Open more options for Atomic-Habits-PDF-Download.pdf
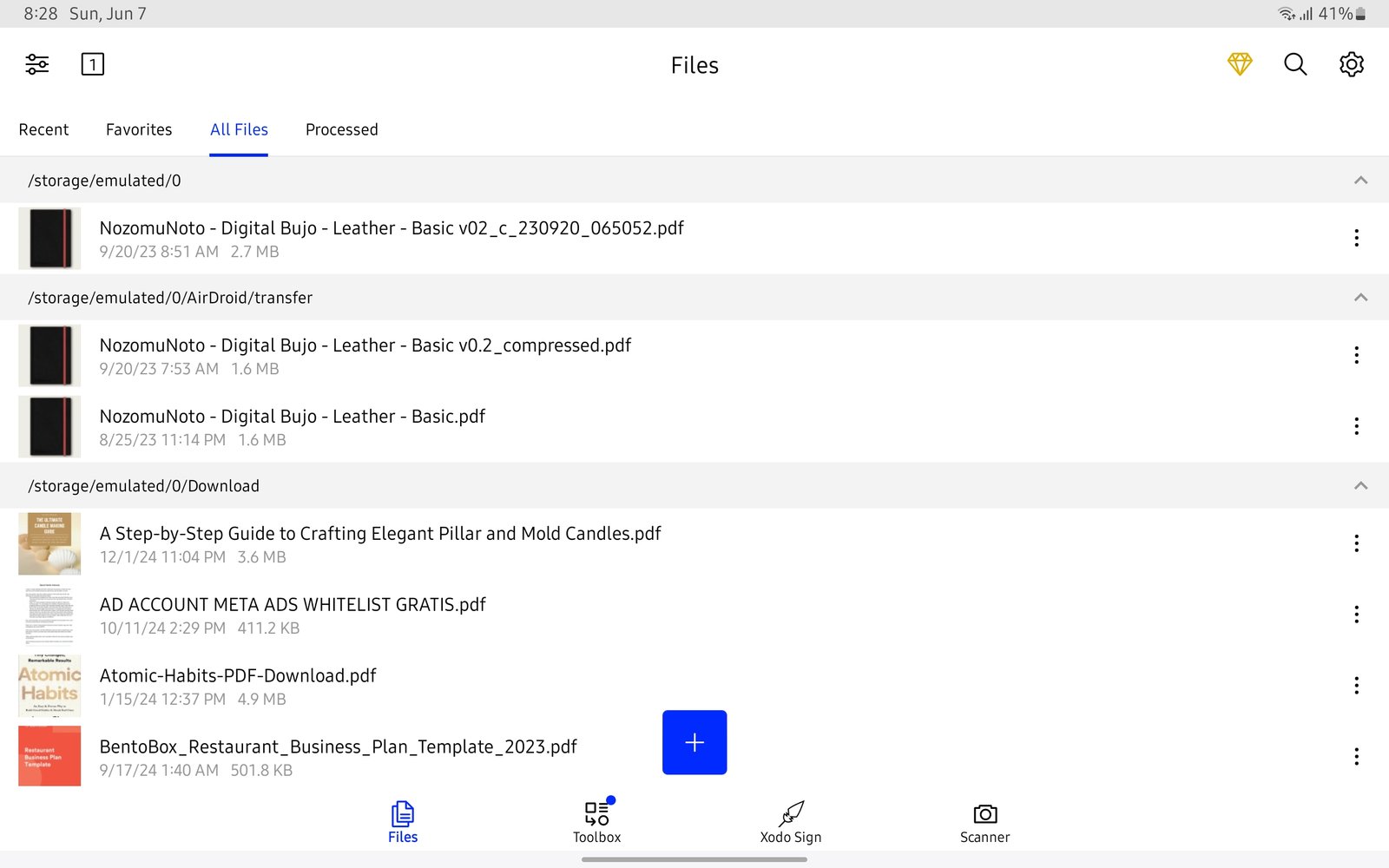Screen dimensions: 1389x868 1356,686
